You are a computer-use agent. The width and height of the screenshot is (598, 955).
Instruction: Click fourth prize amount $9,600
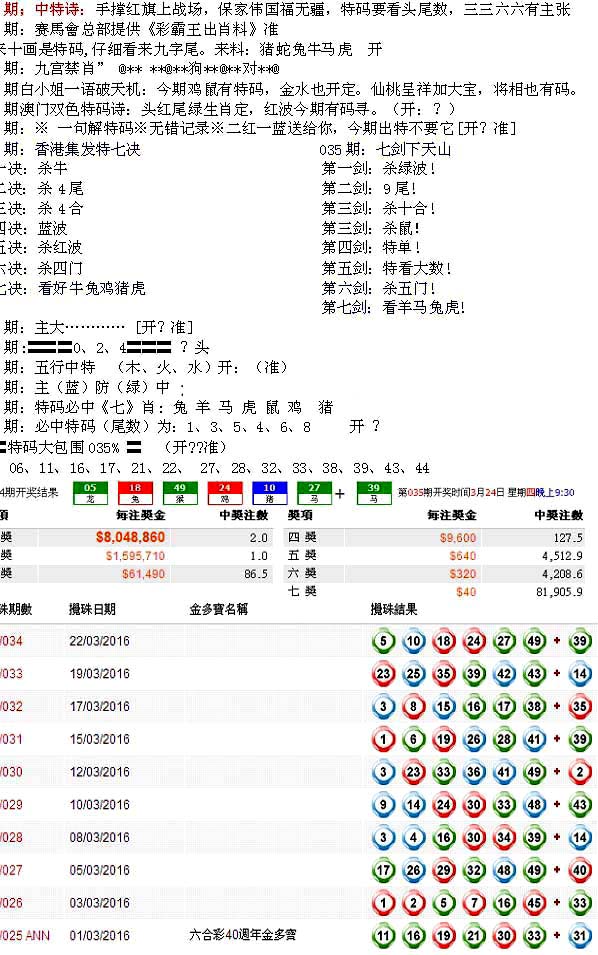pos(458,538)
